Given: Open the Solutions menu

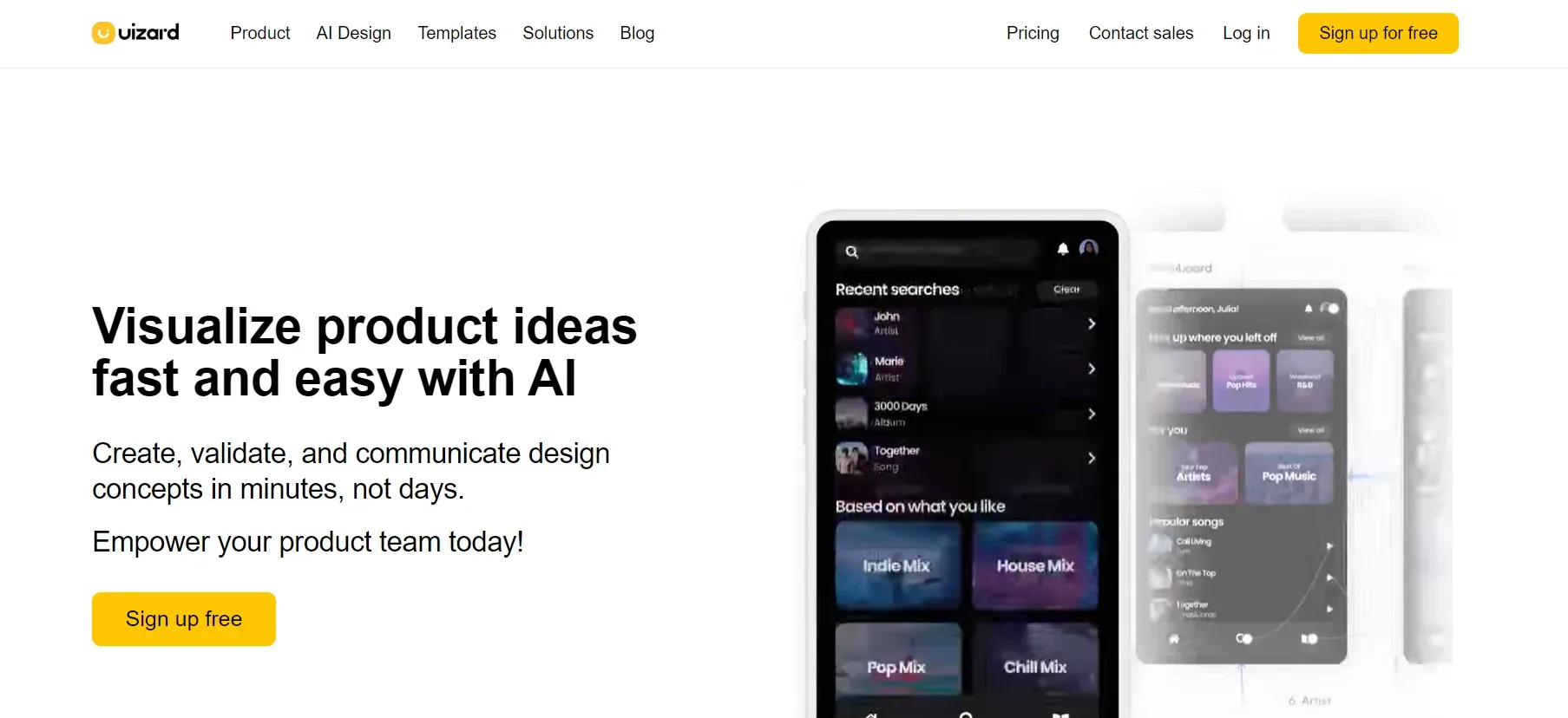Looking at the screenshot, I should (x=558, y=33).
